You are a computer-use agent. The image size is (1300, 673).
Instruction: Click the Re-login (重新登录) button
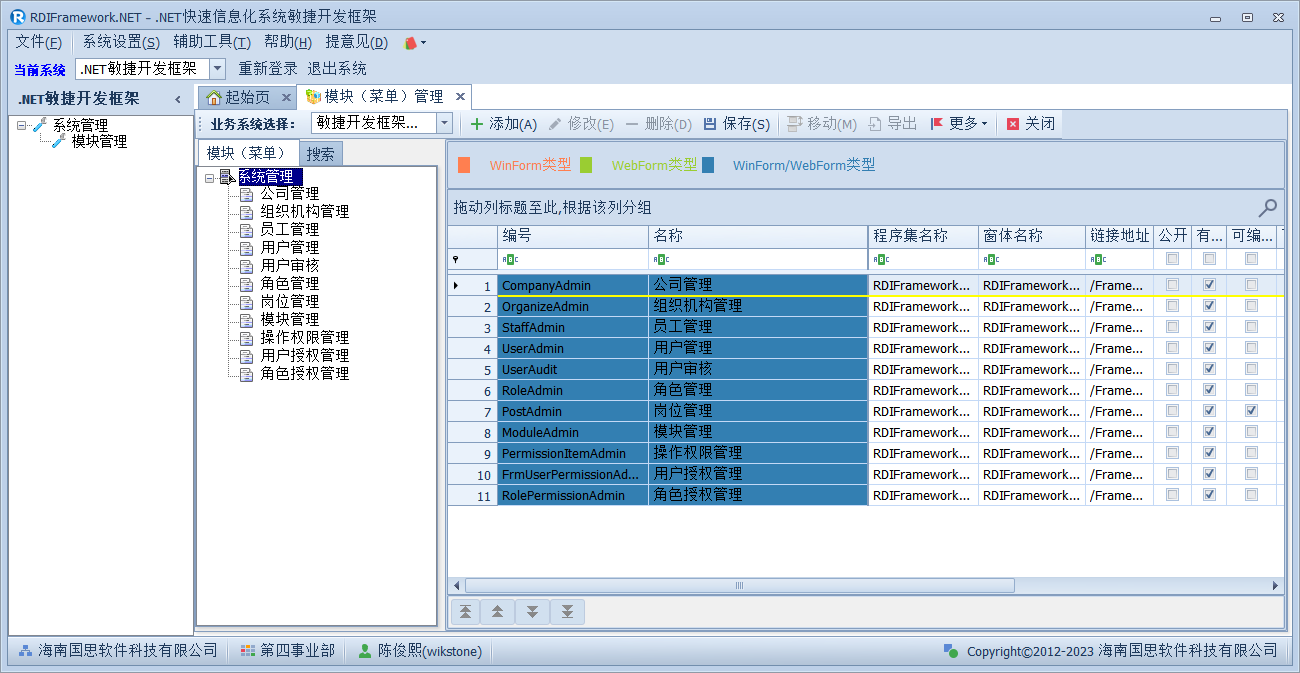[x=267, y=69]
